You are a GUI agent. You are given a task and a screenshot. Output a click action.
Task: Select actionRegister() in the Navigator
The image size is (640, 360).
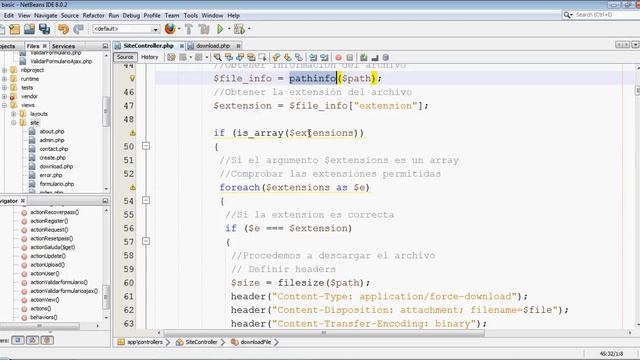click(x=49, y=221)
